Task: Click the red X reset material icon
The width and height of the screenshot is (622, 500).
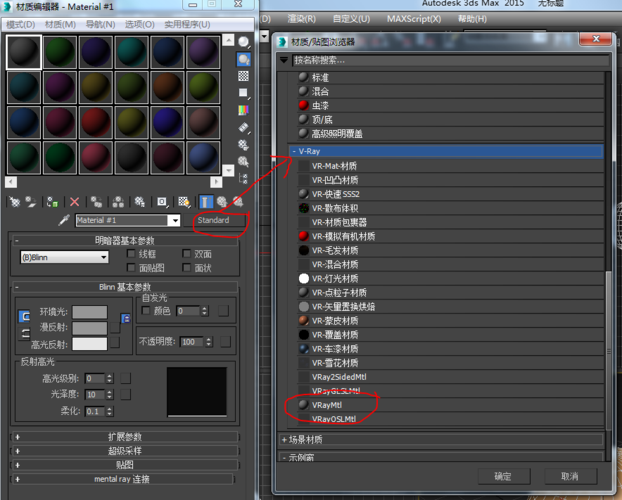Action: pos(74,202)
